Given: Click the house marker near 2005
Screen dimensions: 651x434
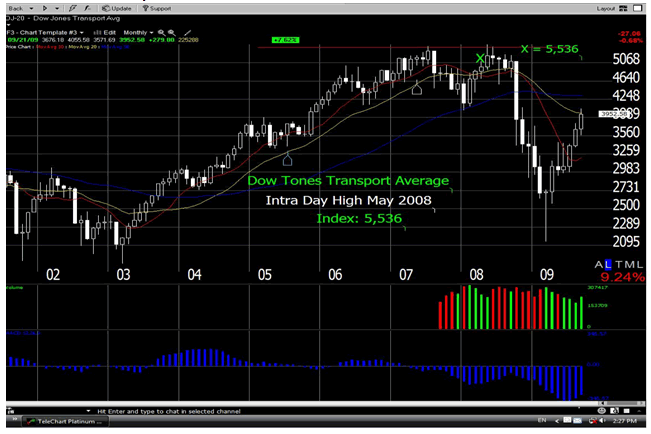Looking at the screenshot, I should point(287,160).
